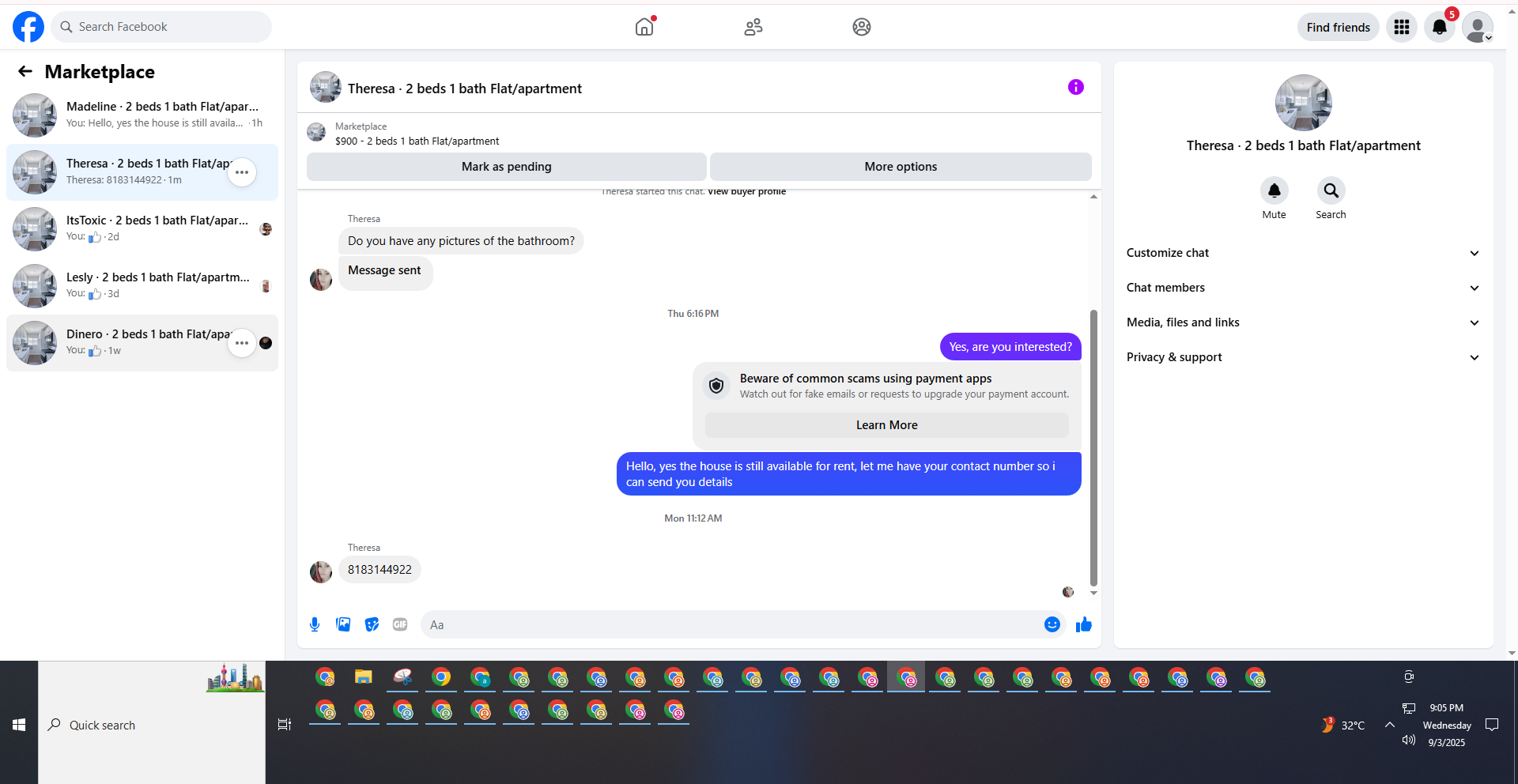Open the Lesly conversation
Viewport: 1518px width, 784px height.
click(x=142, y=286)
